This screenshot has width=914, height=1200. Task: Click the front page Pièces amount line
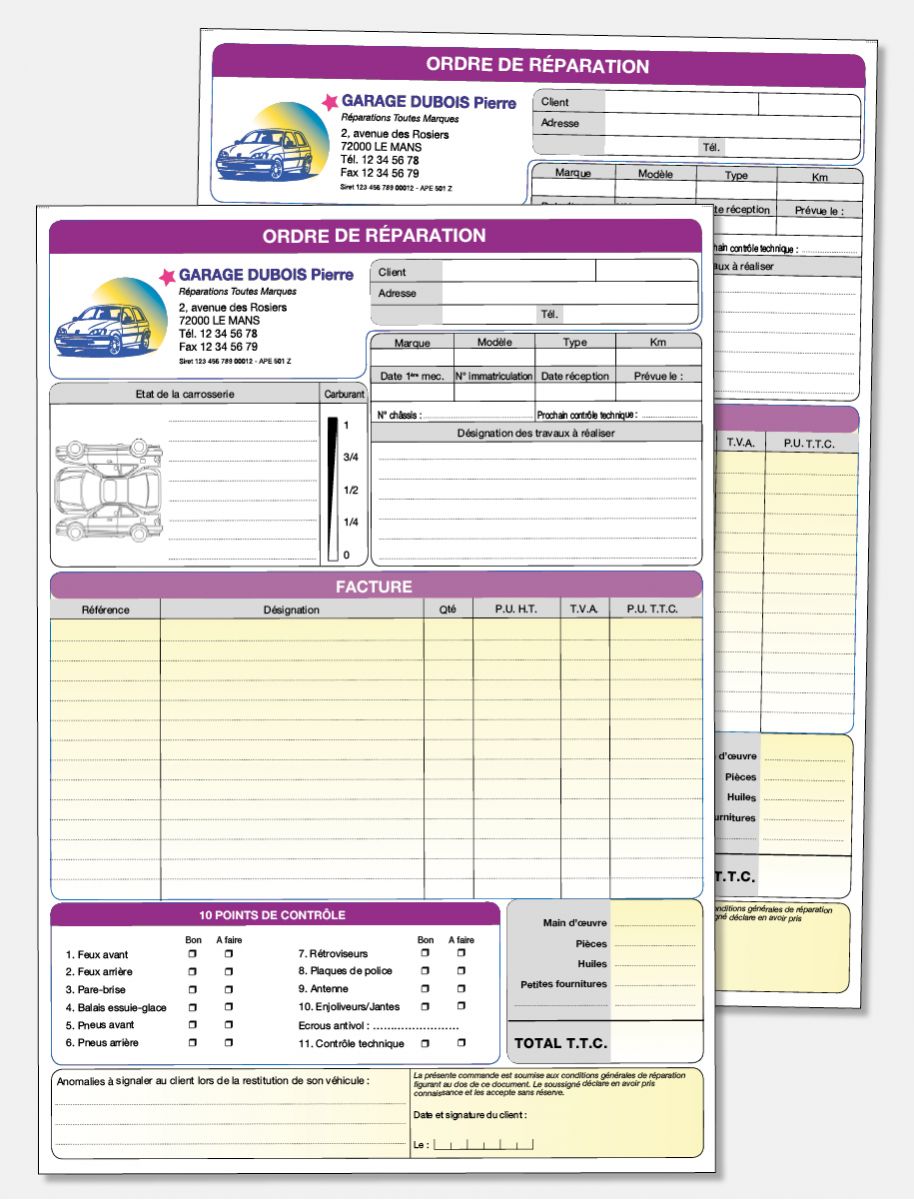(x=656, y=944)
